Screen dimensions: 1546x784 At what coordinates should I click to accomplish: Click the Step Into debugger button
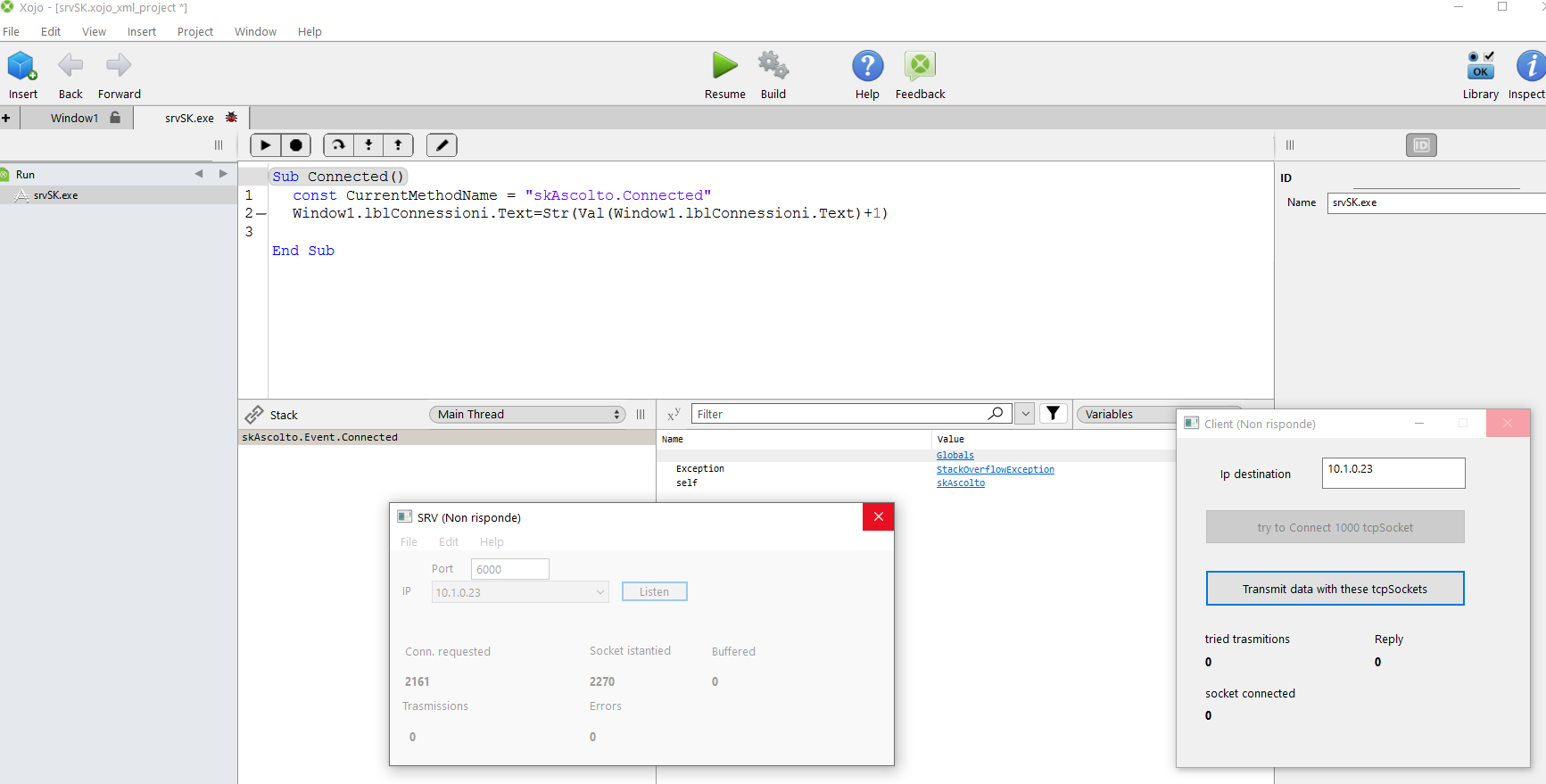(368, 145)
